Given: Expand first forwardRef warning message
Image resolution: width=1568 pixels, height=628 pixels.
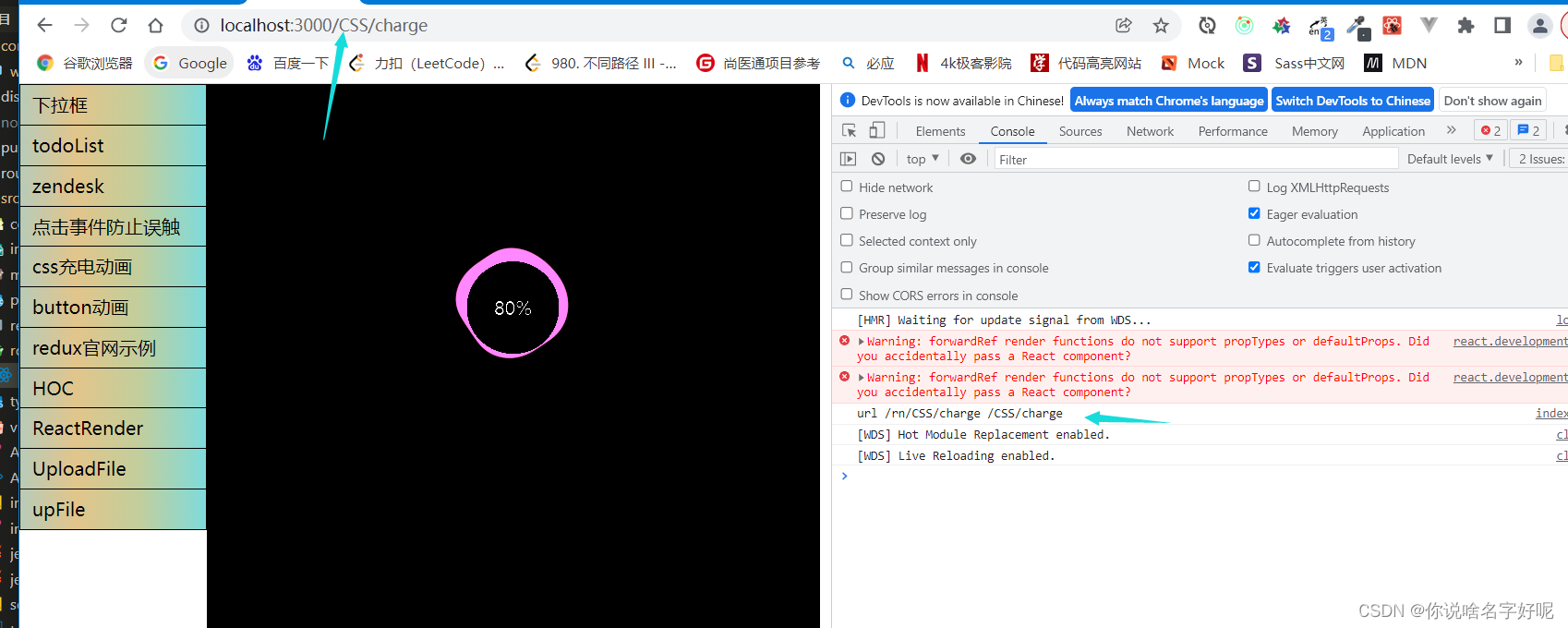Looking at the screenshot, I should point(862,342).
